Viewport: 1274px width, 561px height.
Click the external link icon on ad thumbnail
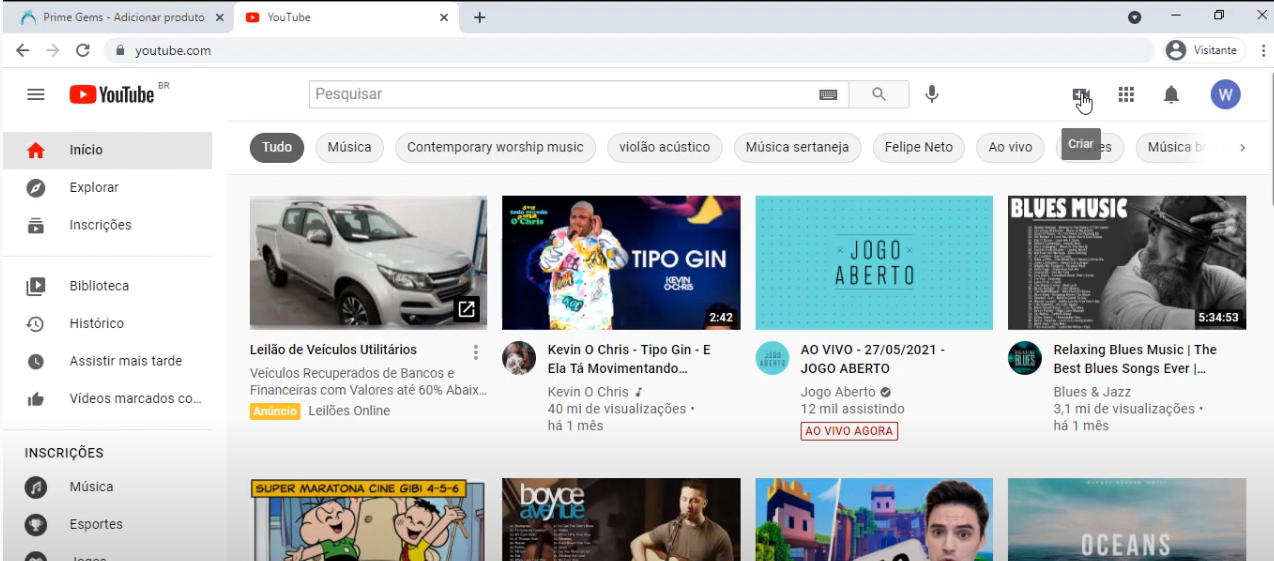click(466, 309)
